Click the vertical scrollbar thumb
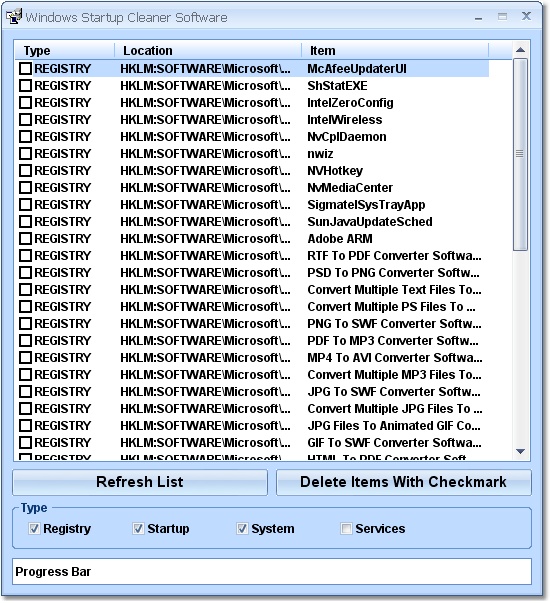Viewport: 550px width, 603px height. [x=520, y=154]
